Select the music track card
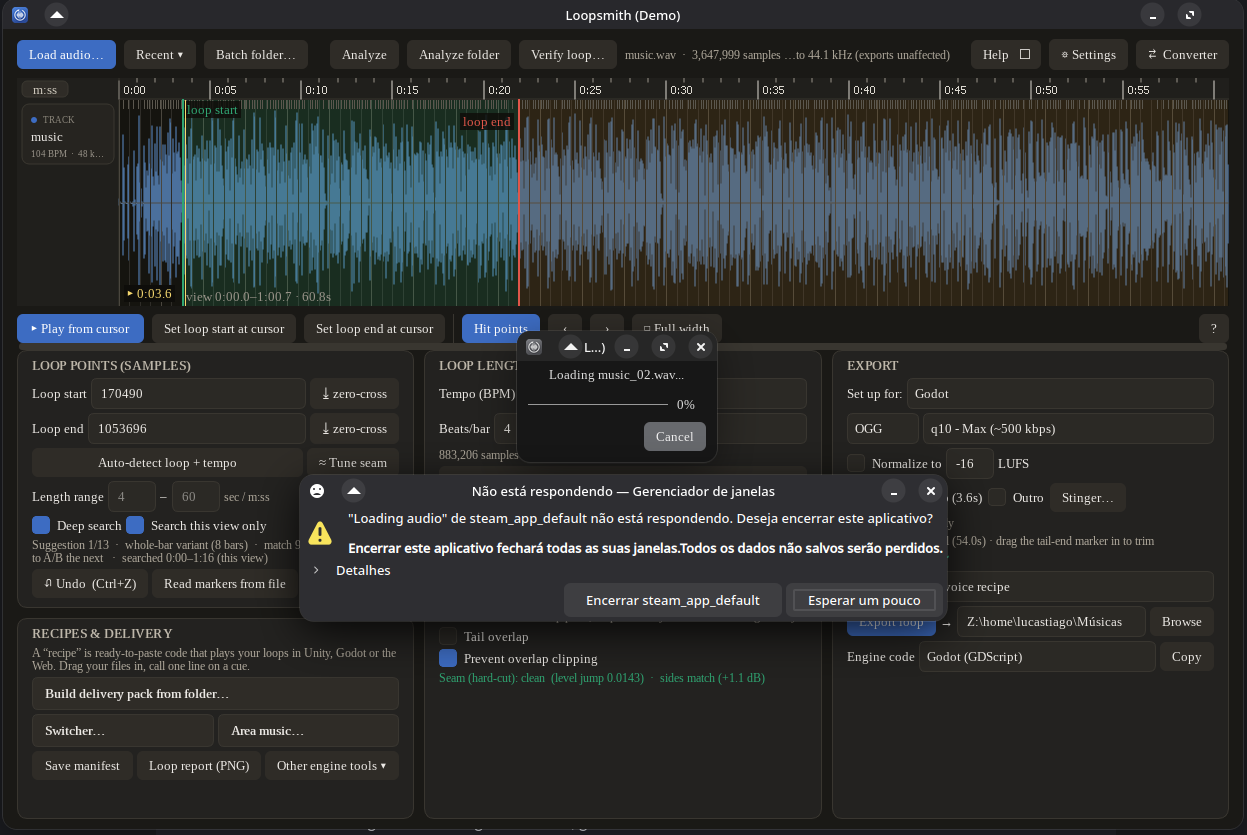 click(68, 134)
